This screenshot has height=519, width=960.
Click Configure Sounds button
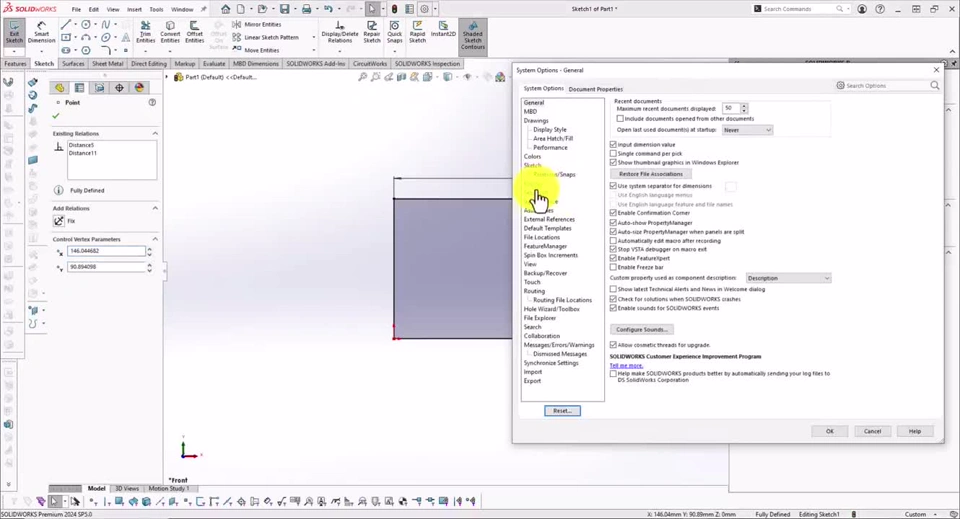click(x=642, y=329)
